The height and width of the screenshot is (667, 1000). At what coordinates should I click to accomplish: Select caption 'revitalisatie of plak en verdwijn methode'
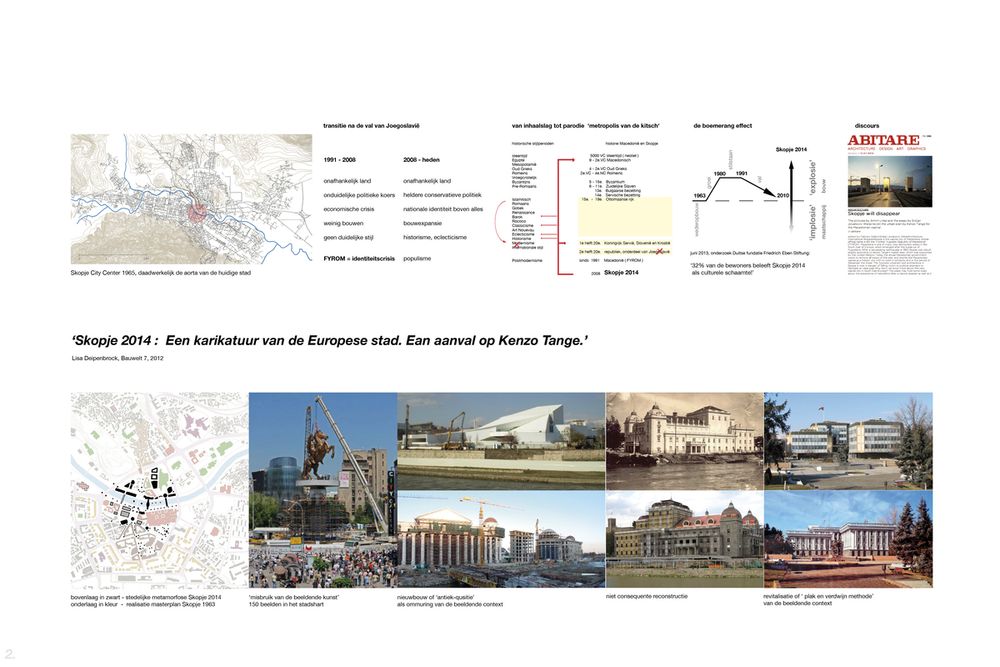tap(818, 596)
